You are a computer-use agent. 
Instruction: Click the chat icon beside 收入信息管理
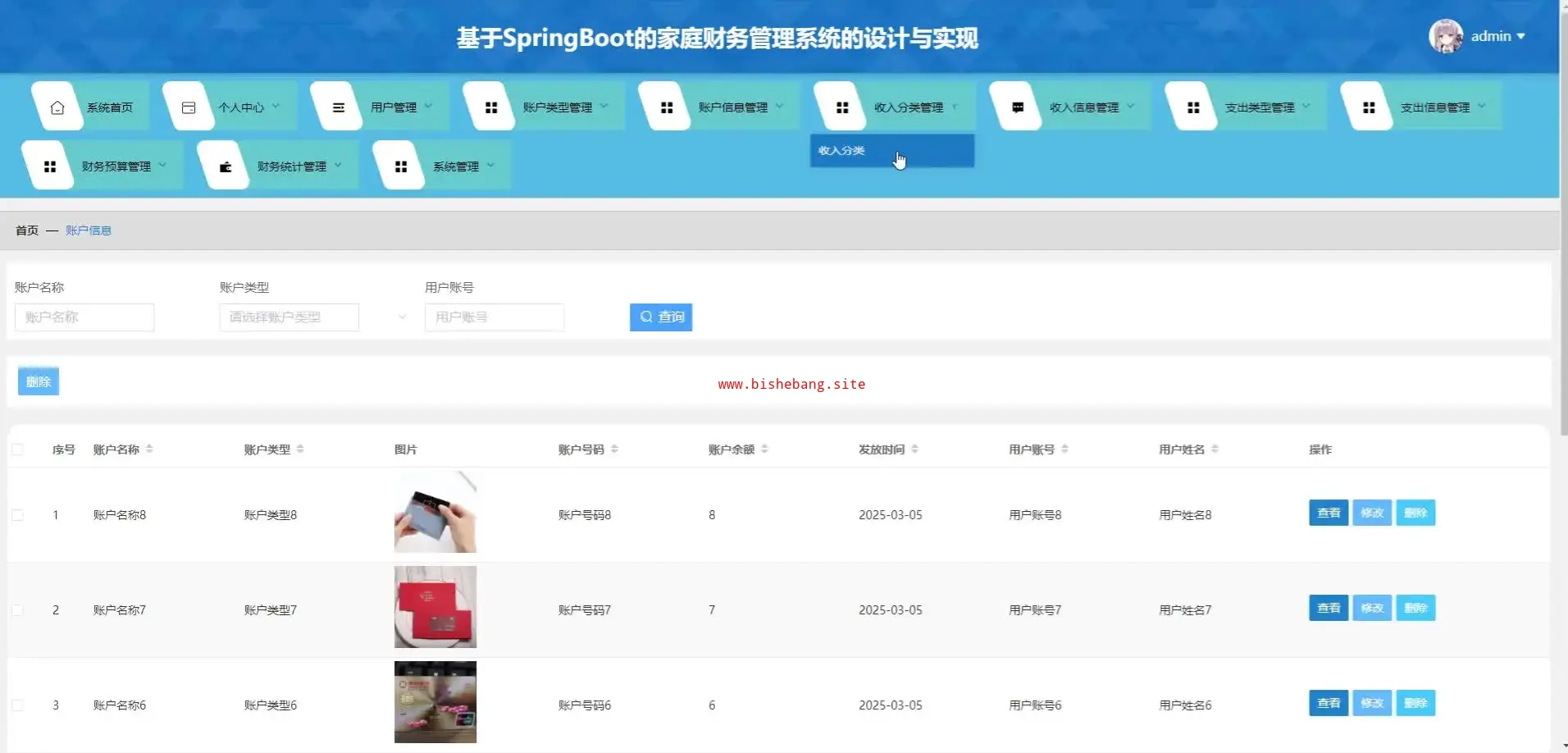coord(1018,107)
